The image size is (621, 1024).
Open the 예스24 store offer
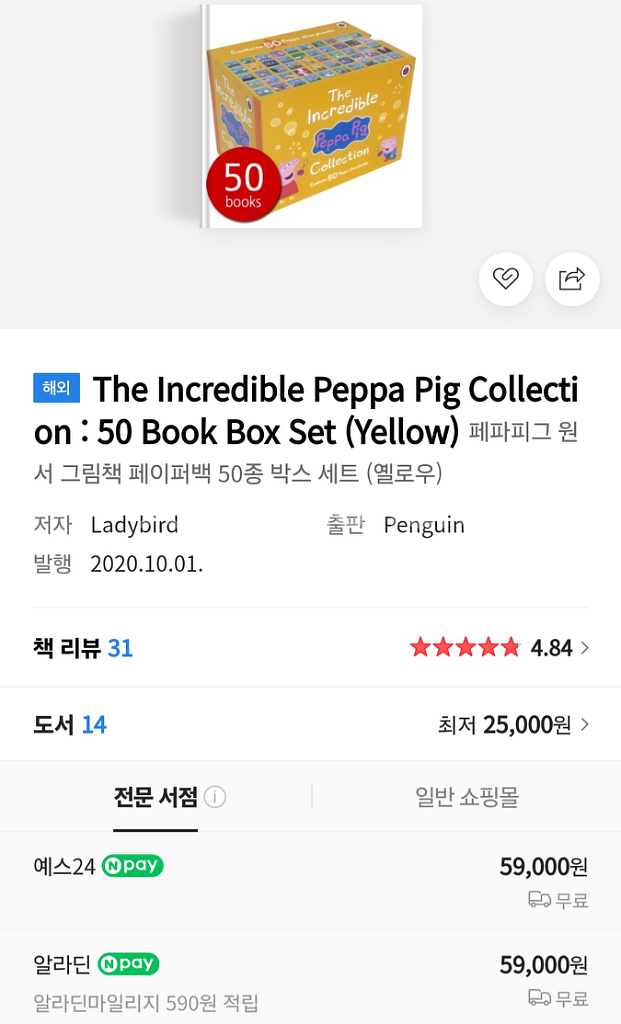click(x=65, y=866)
